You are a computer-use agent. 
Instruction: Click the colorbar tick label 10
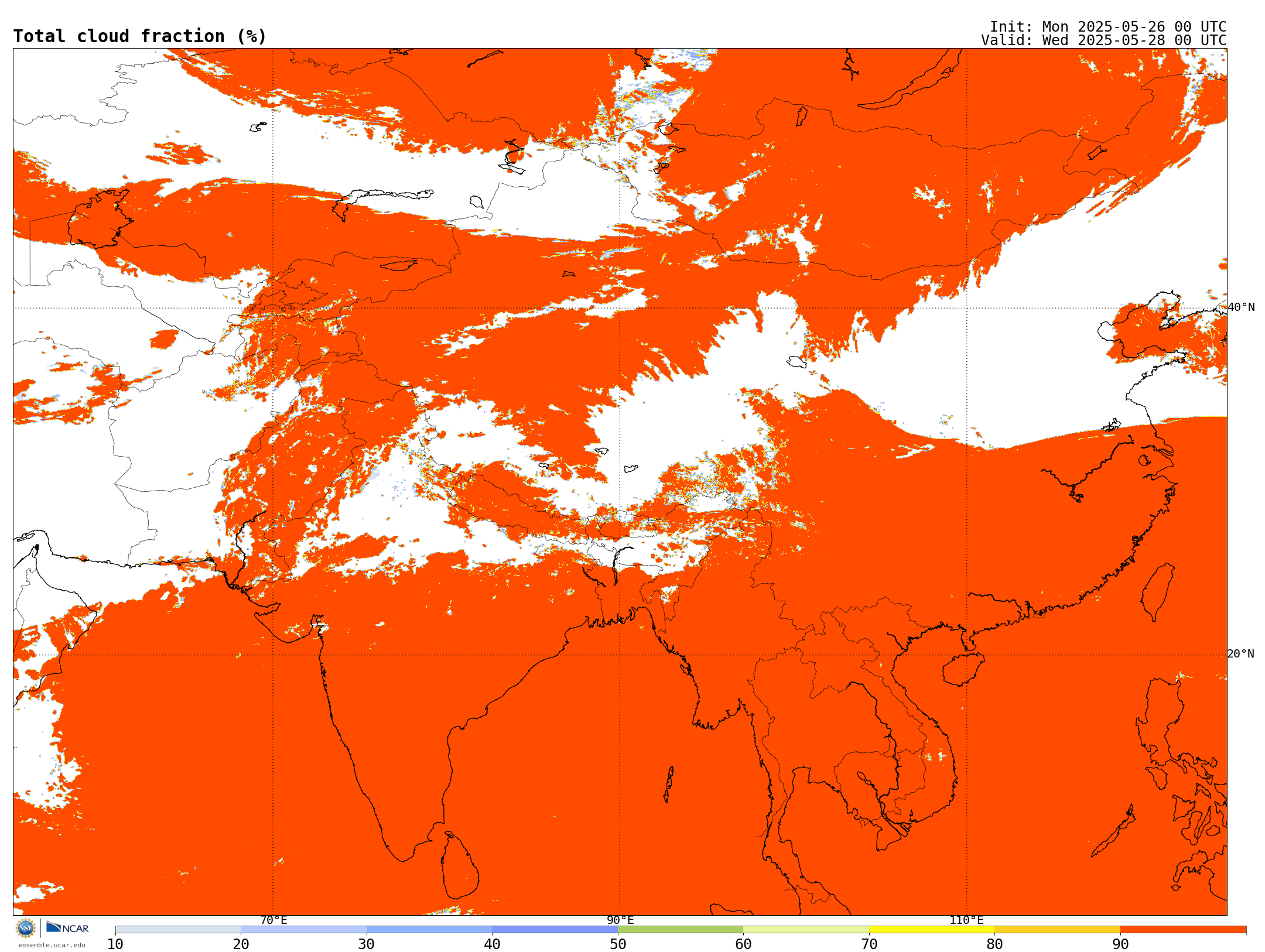[x=115, y=944]
